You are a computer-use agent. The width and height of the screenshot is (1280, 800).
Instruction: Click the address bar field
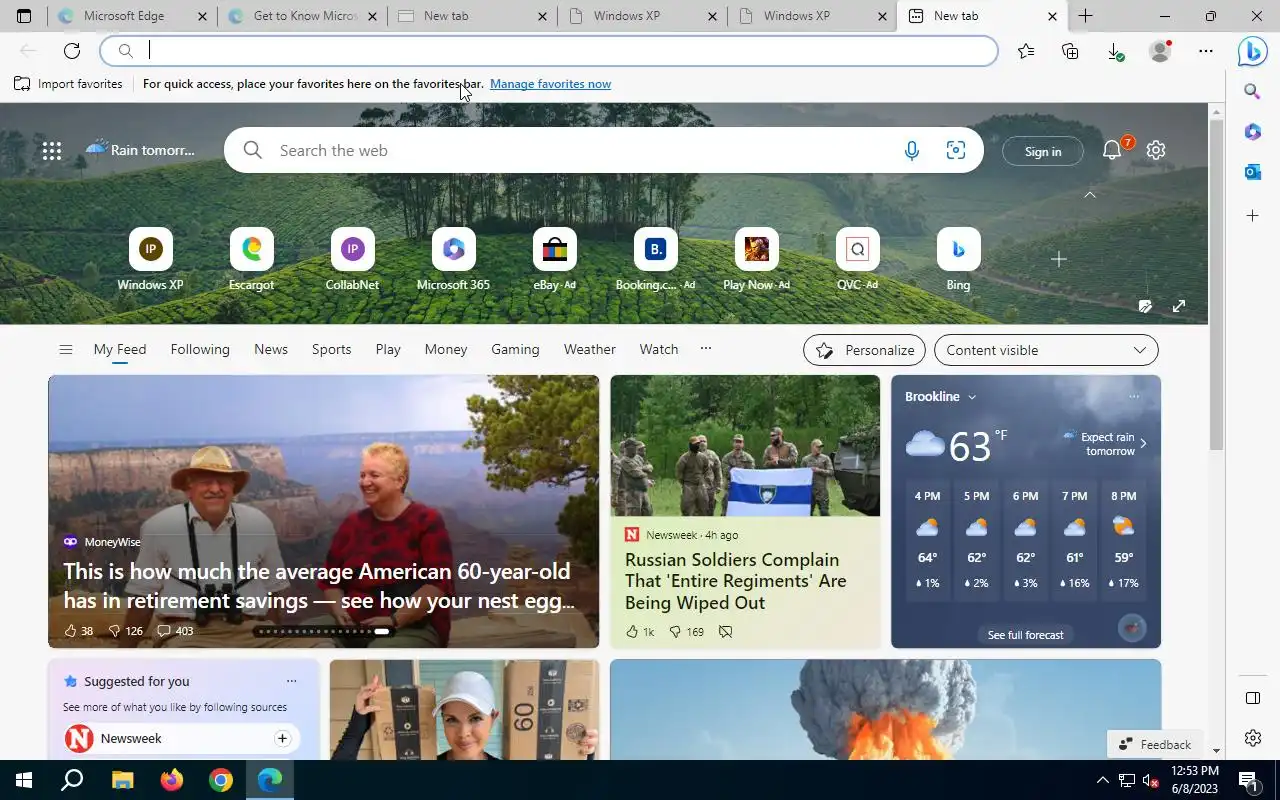click(x=549, y=51)
